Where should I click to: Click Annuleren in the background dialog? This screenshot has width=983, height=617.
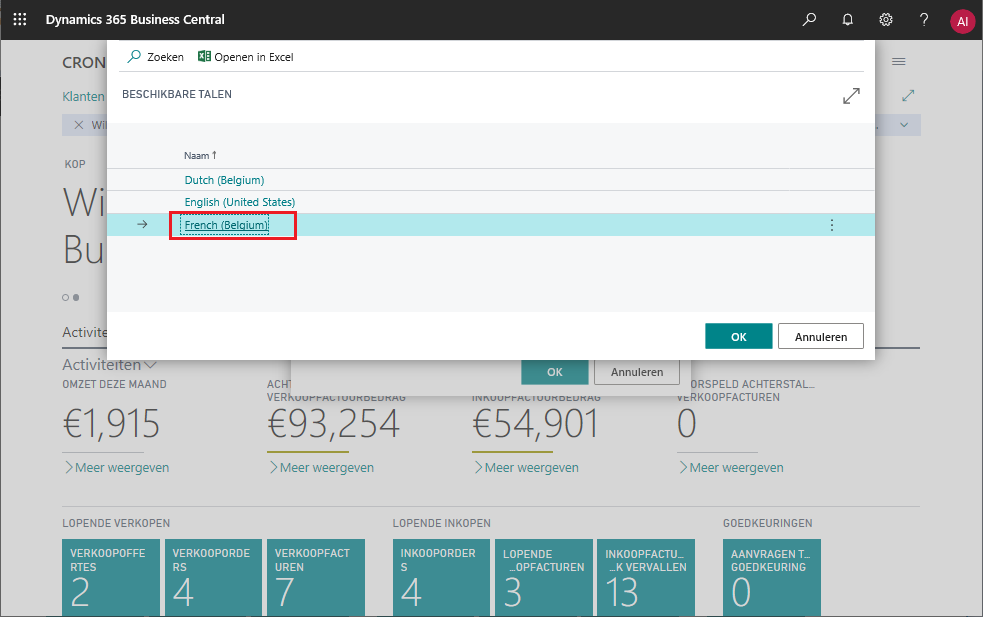637,372
